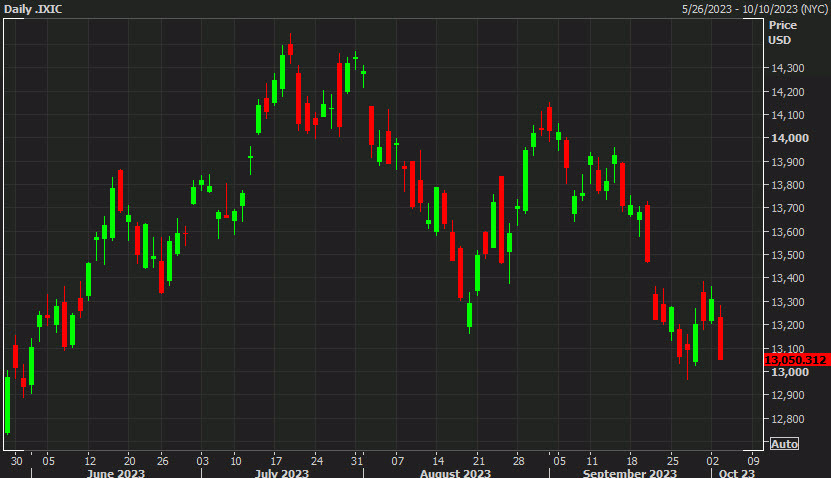Click the 14,200 price axis label
This screenshot has width=831, height=478.
pos(788,92)
